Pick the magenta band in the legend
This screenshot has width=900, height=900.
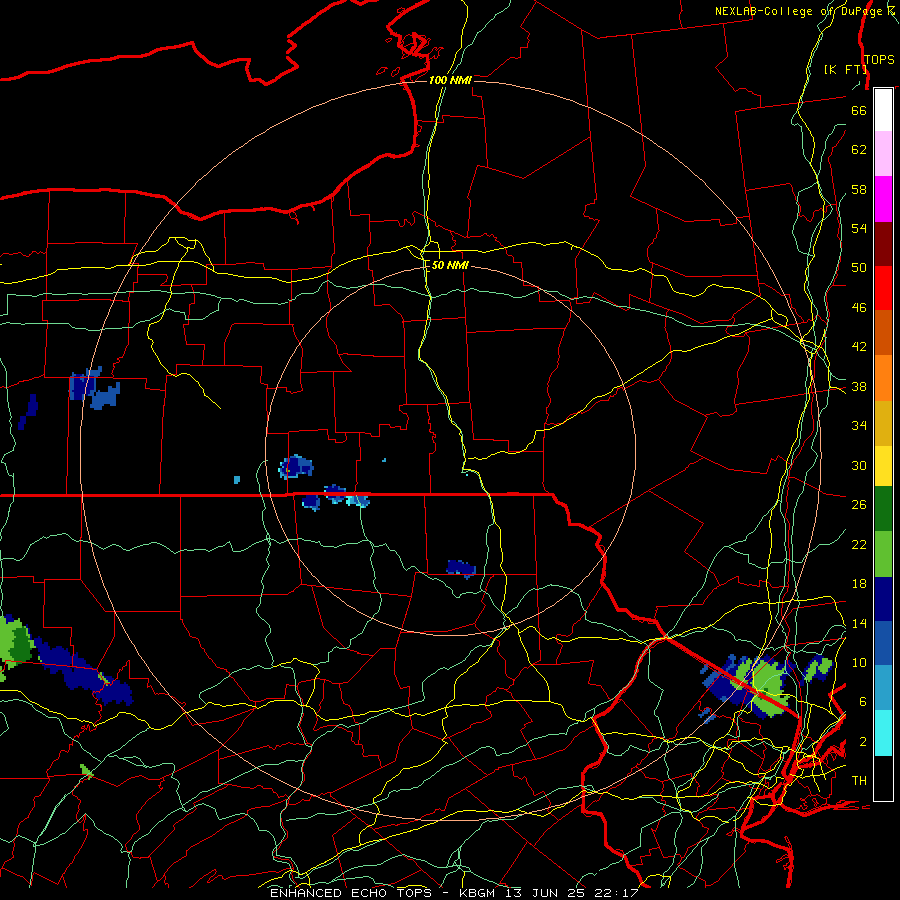tap(883, 199)
